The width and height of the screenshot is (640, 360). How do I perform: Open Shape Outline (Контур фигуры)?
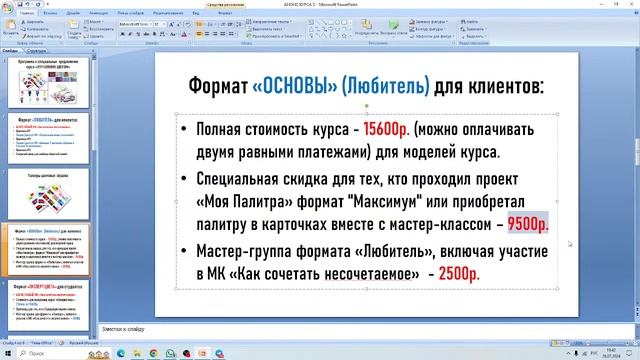coord(427,29)
